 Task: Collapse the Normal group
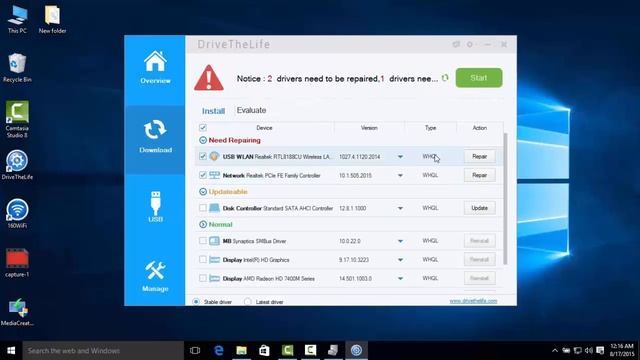coord(203,224)
